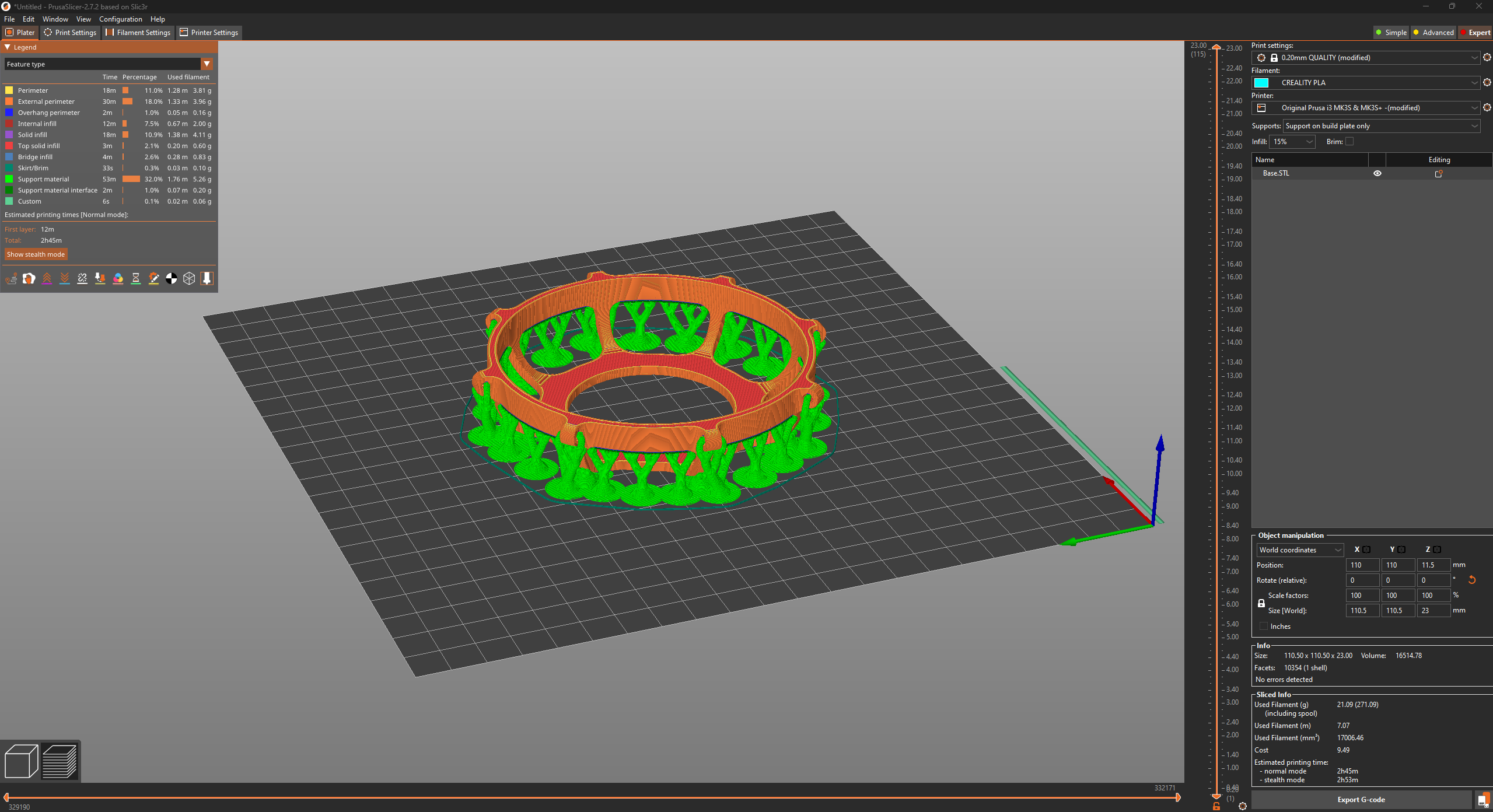The image size is (1493, 812).
Task: Toggle Travel moves visibility icon in legend
Action: pos(11,279)
